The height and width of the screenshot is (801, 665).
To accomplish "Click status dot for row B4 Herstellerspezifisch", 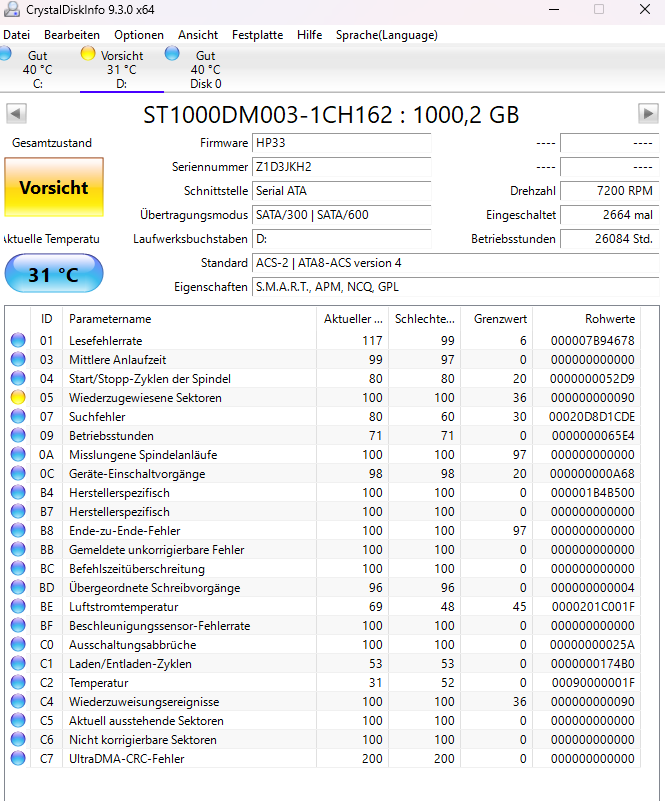I will [x=18, y=492].
